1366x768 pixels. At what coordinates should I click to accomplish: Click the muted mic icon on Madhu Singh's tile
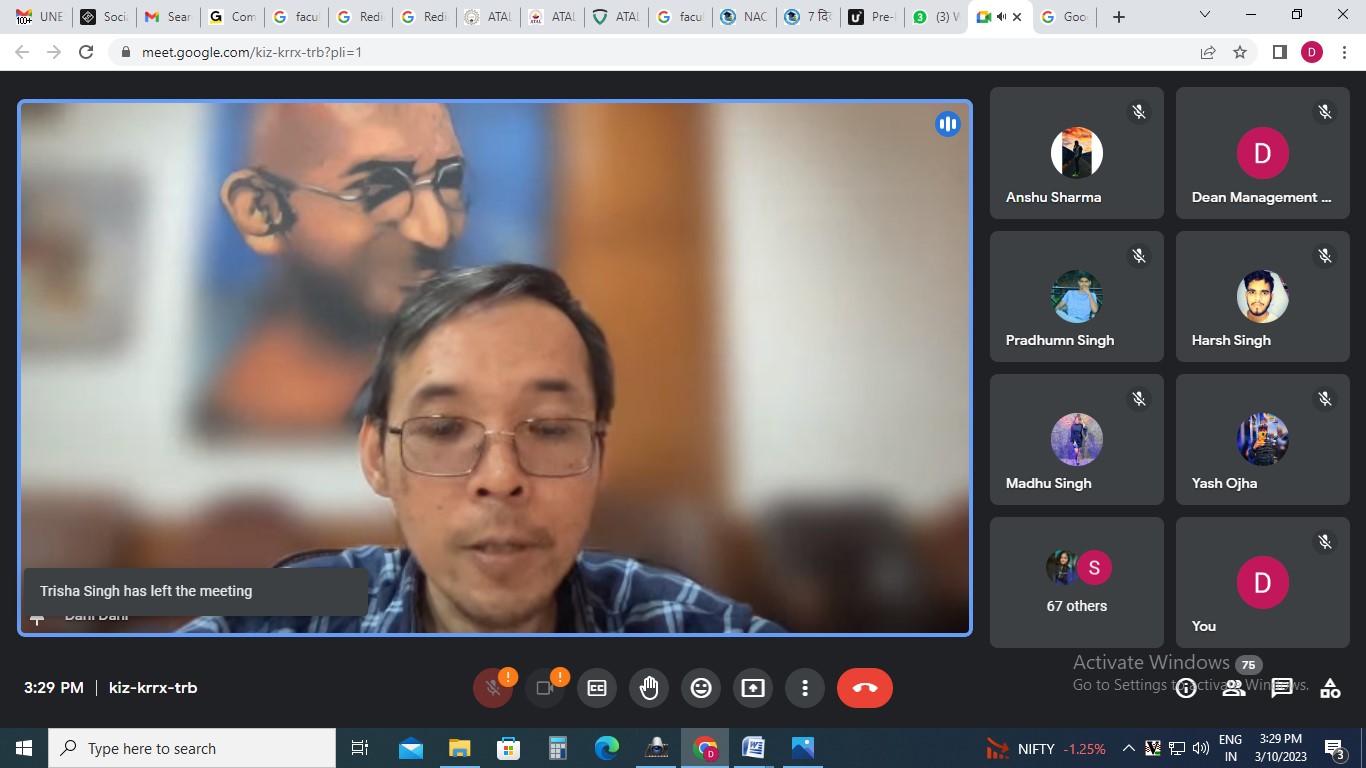tap(1139, 399)
